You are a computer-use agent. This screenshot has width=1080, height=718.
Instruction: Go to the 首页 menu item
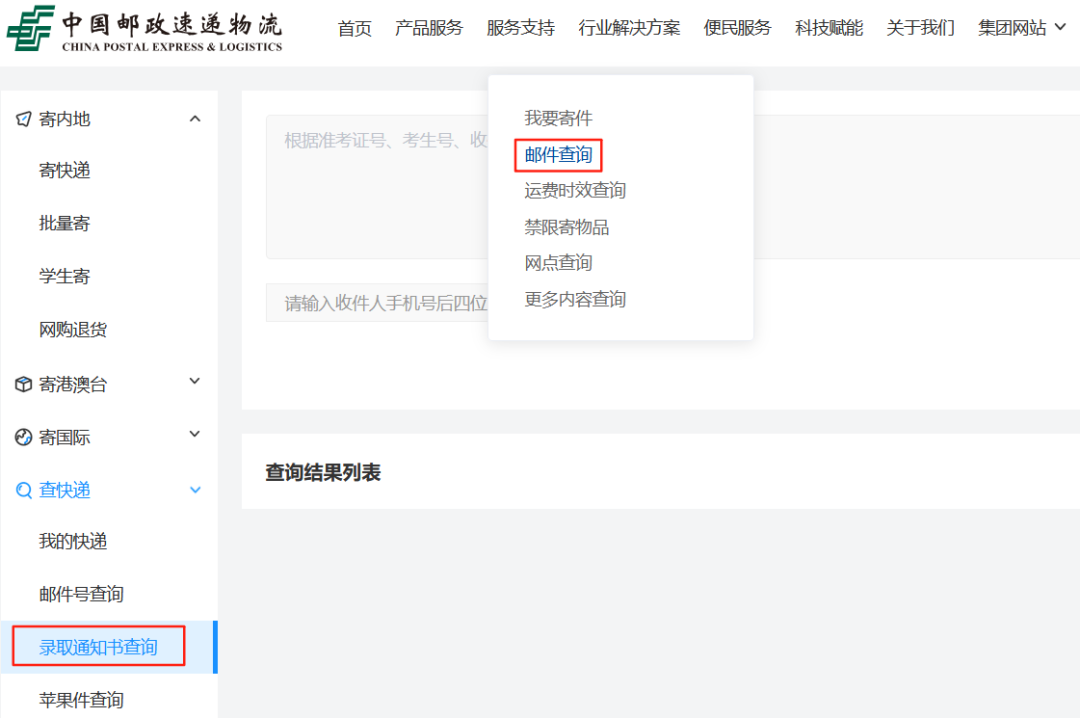(x=354, y=28)
